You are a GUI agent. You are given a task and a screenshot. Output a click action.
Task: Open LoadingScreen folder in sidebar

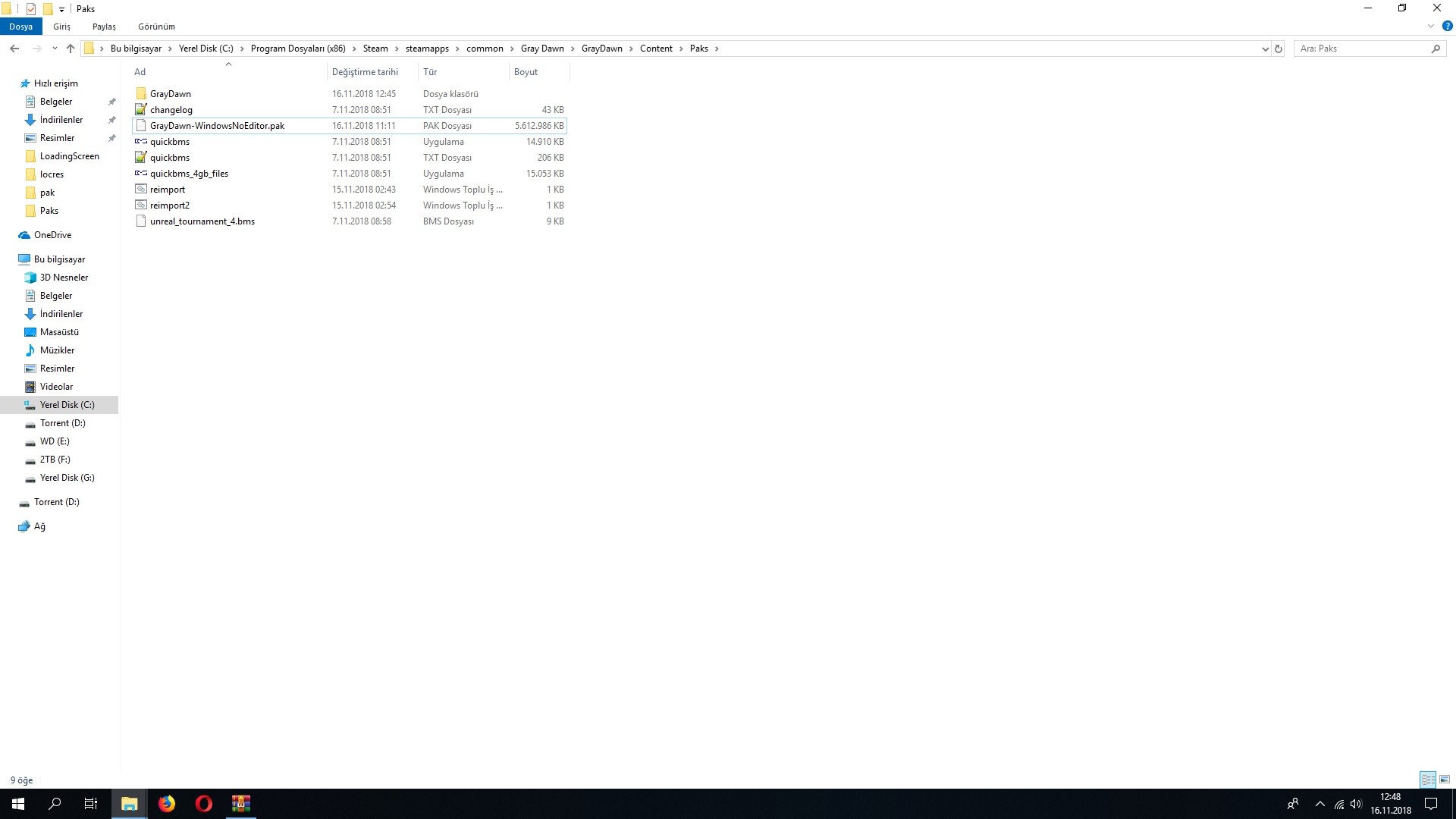[x=69, y=156]
